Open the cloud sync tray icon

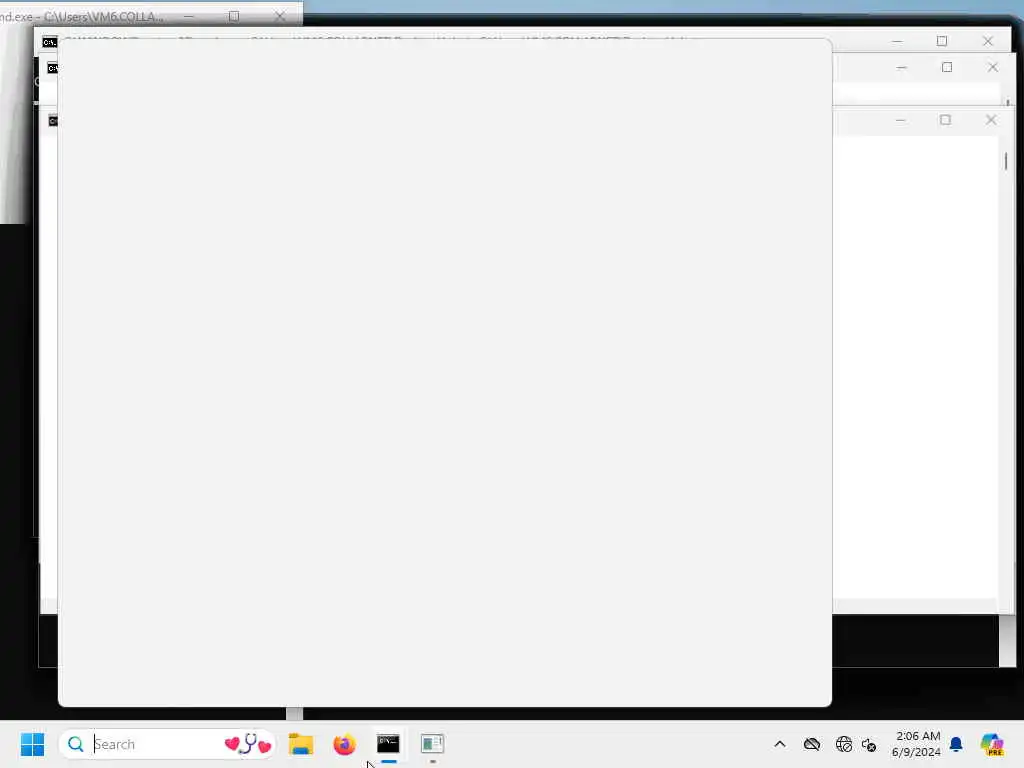point(812,744)
